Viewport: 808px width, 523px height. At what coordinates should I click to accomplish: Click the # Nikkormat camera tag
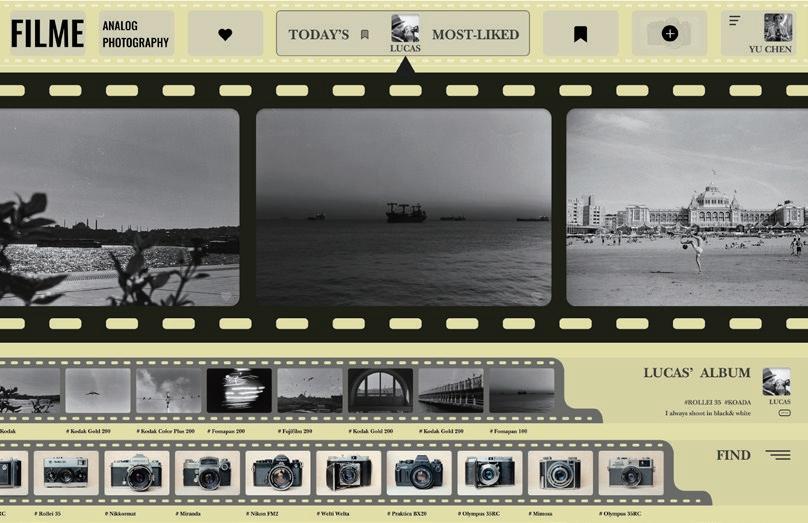(120, 514)
